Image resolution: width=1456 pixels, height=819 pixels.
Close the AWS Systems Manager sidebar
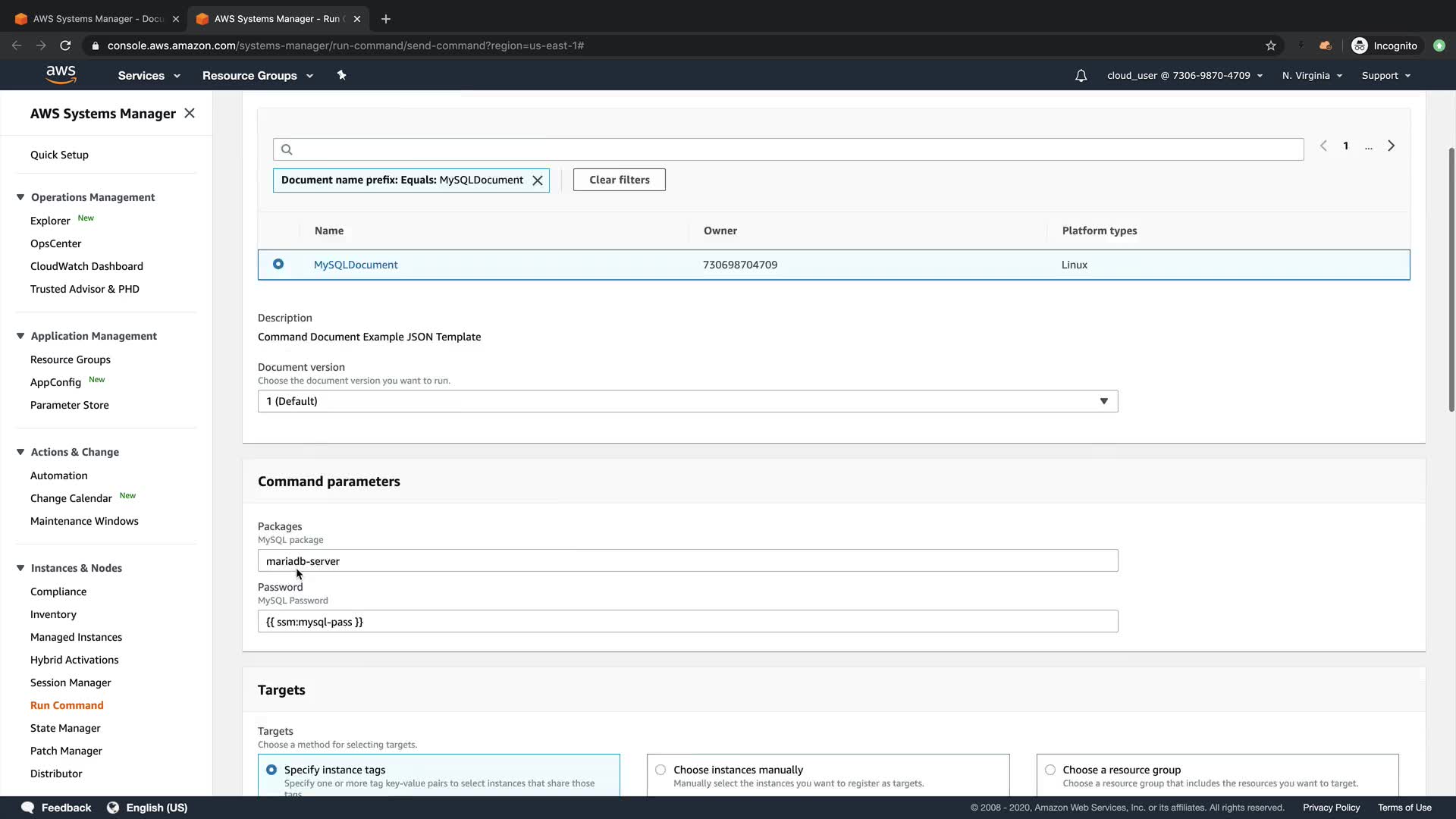pyautogui.click(x=190, y=113)
